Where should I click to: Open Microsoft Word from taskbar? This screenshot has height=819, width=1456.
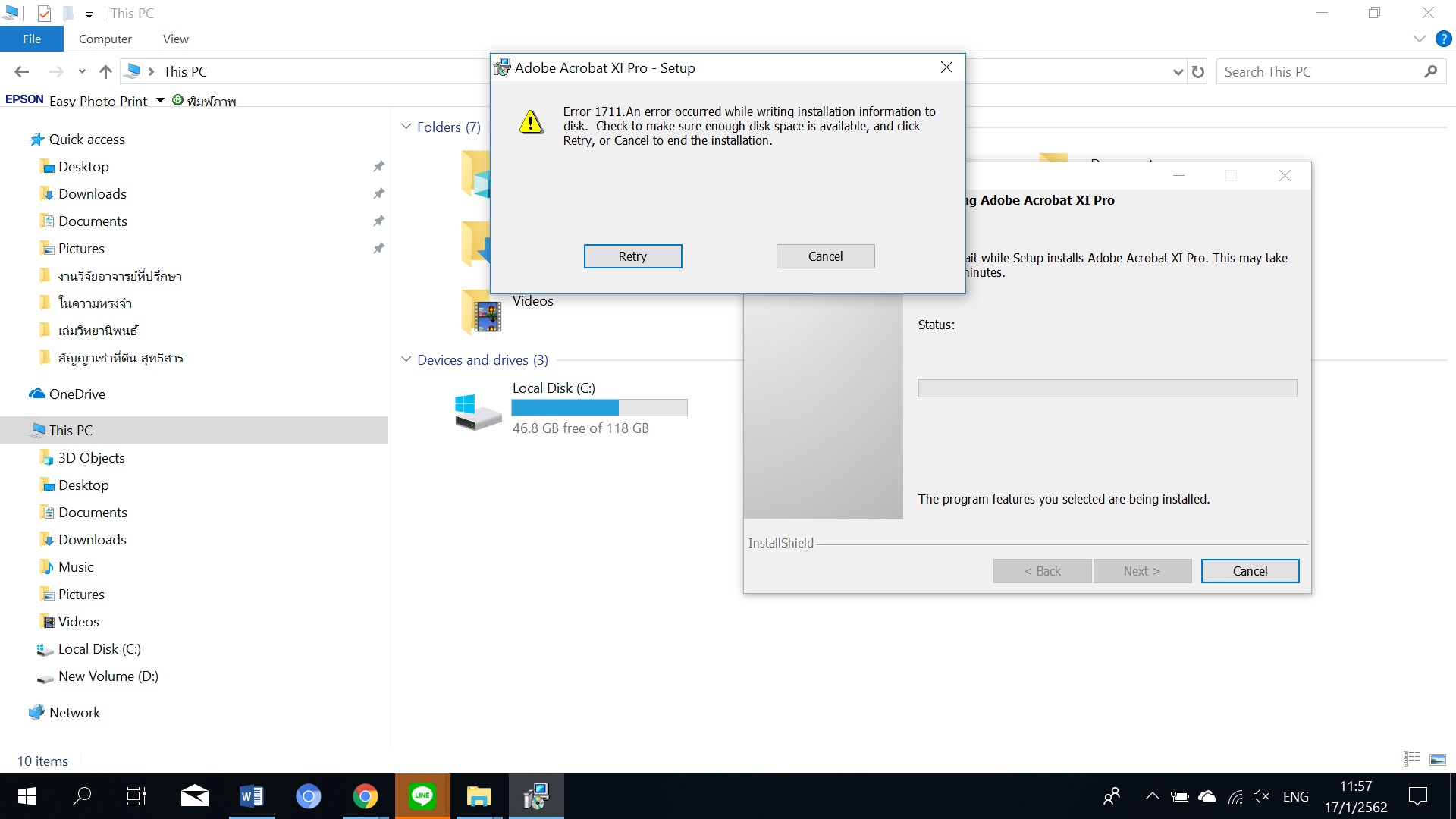point(251,796)
